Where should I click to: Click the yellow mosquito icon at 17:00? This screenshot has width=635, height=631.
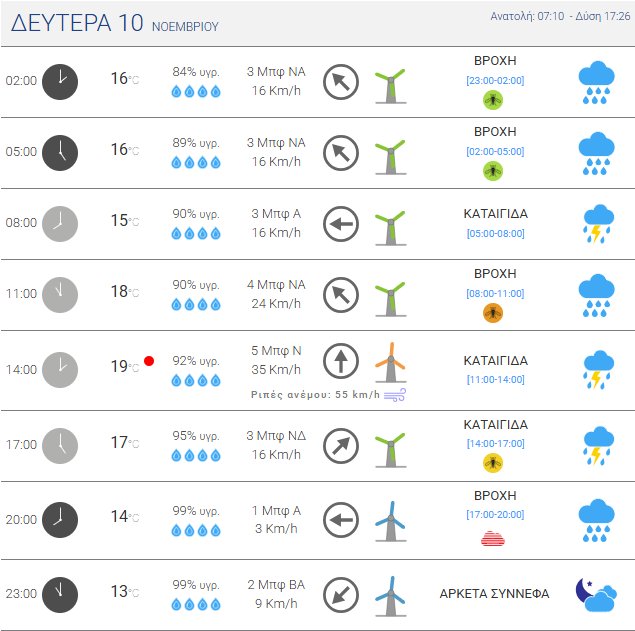click(493, 463)
